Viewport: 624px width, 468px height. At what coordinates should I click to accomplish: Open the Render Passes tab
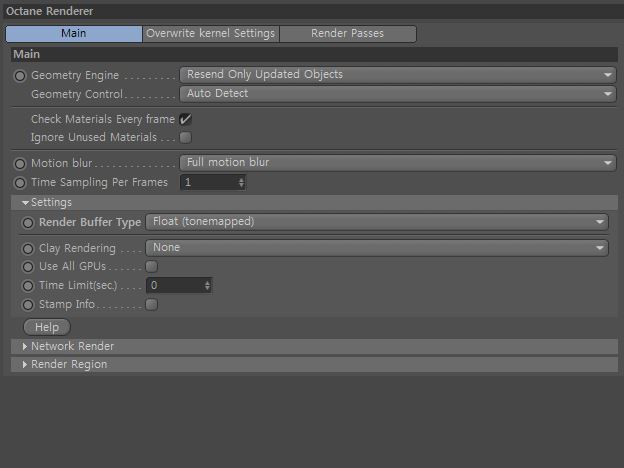(348, 33)
